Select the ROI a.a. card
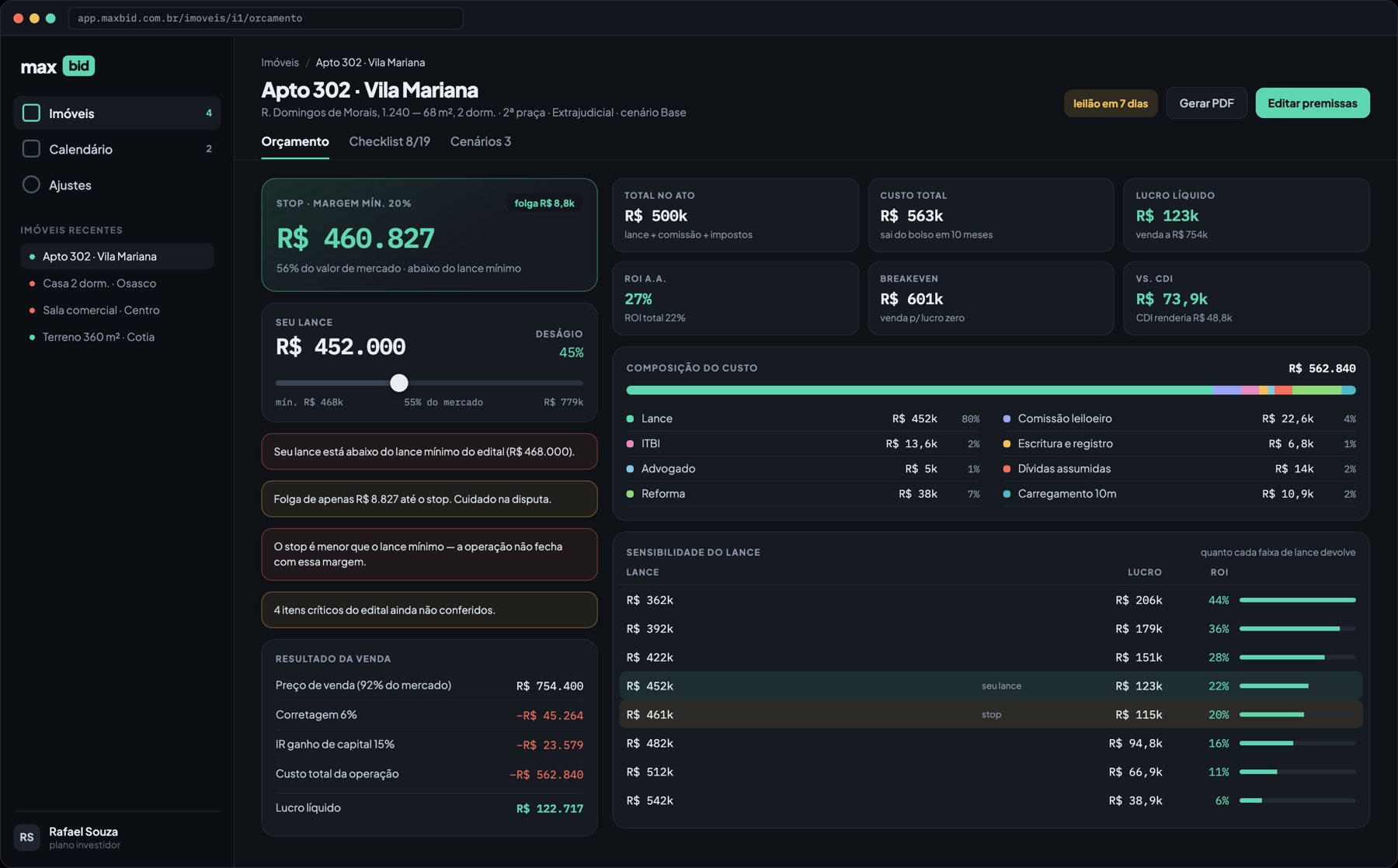 tap(736, 298)
